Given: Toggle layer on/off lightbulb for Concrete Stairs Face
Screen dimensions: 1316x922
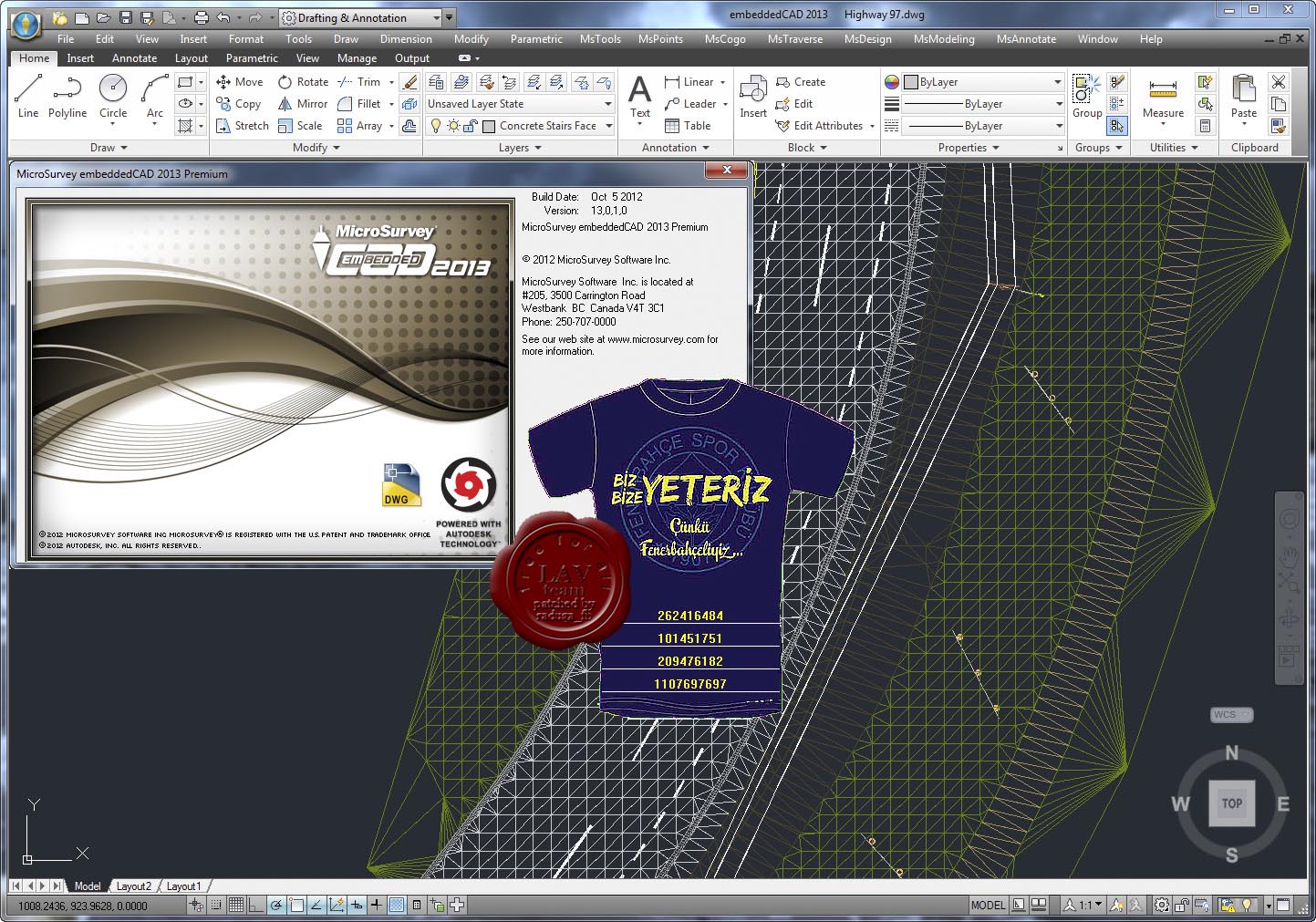Looking at the screenshot, I should click(x=437, y=126).
